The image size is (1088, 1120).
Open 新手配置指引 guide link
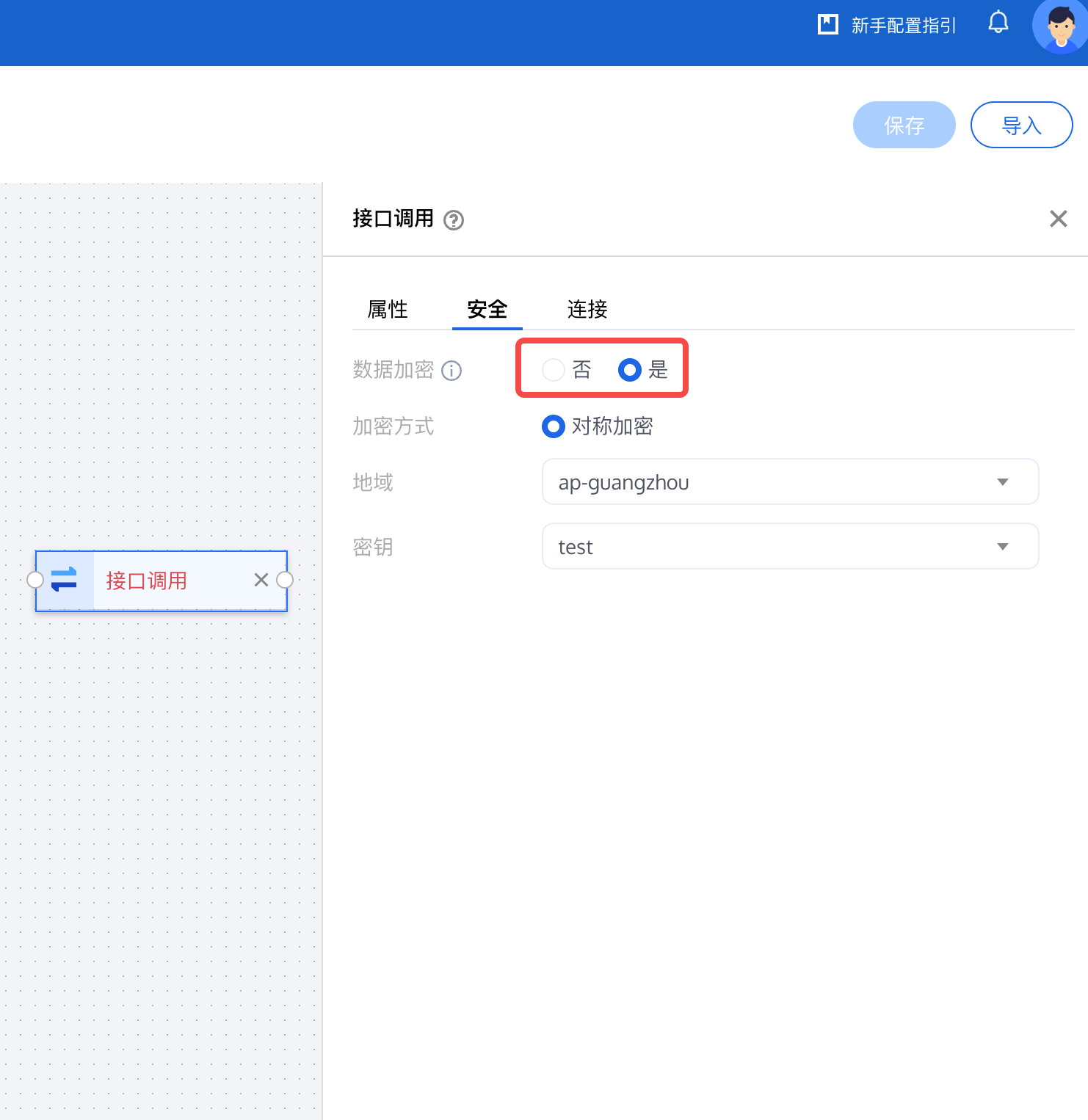(x=903, y=26)
